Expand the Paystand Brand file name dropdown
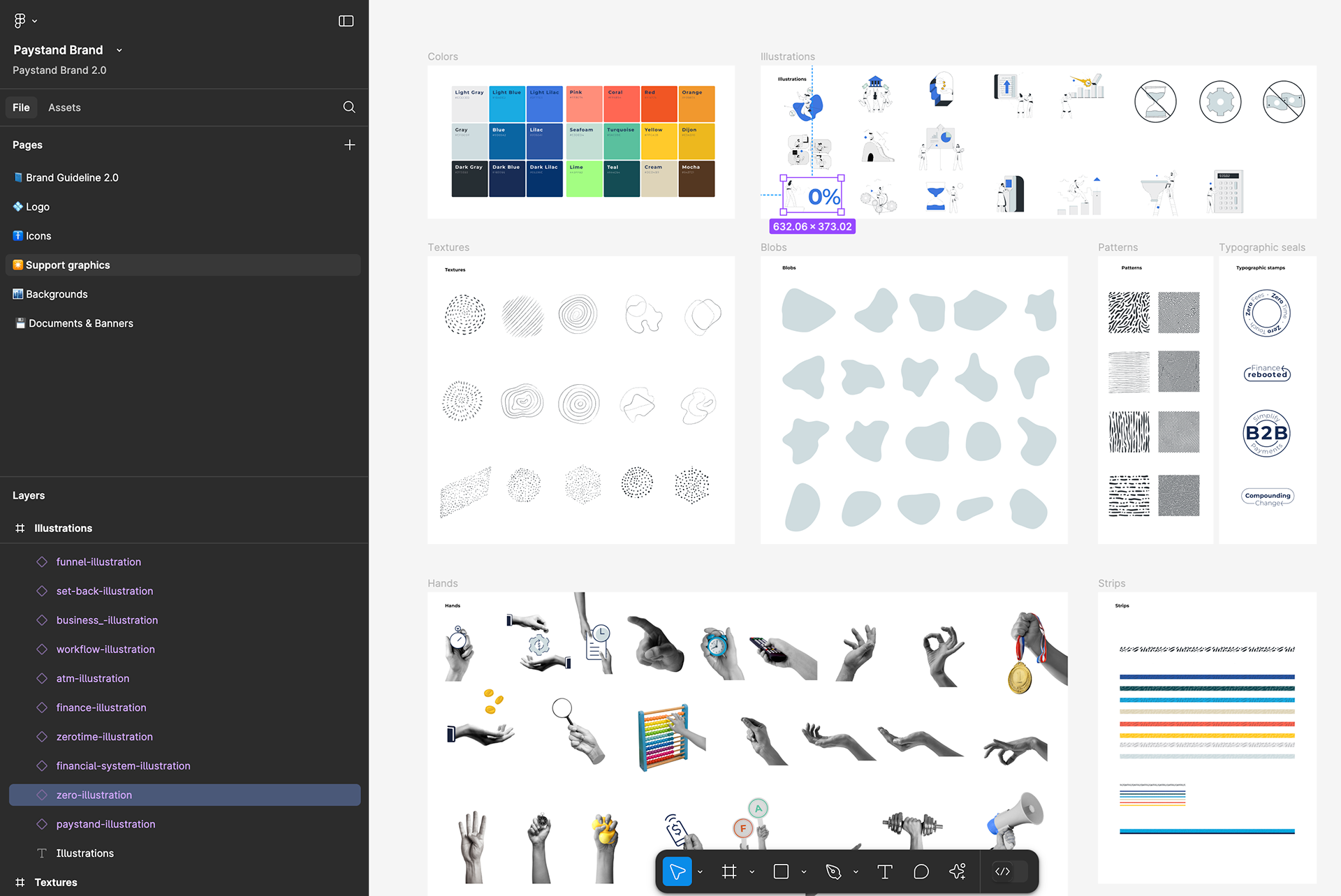 [x=119, y=50]
